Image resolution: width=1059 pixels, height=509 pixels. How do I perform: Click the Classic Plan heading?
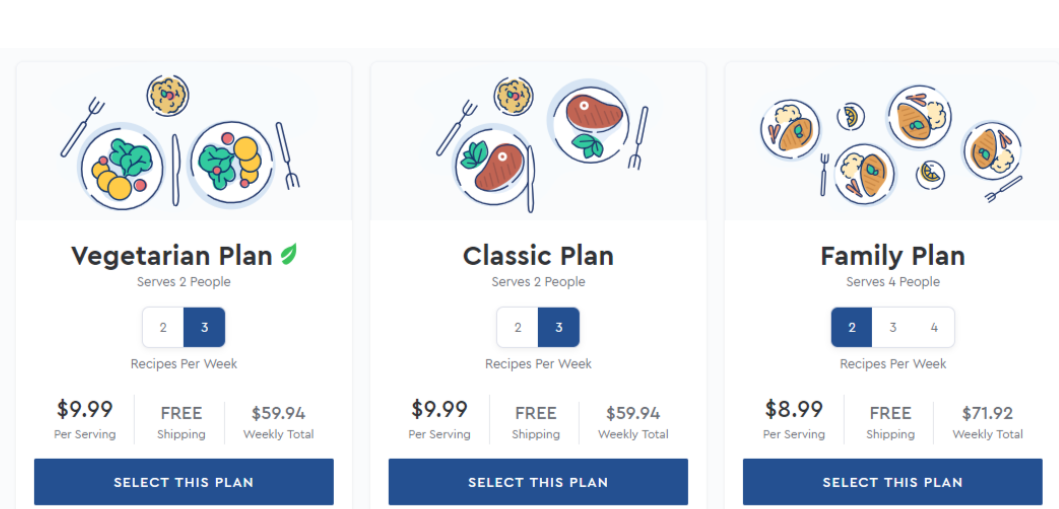pos(538,256)
